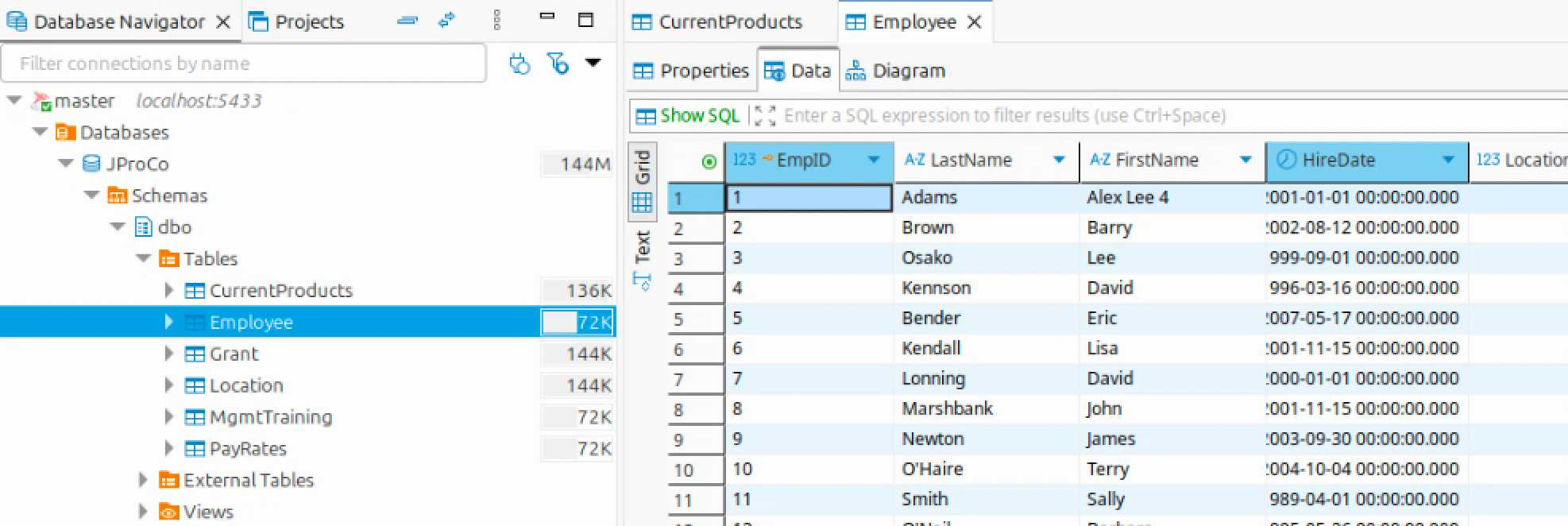
Task: Select the Location table in tree
Action: point(245,385)
